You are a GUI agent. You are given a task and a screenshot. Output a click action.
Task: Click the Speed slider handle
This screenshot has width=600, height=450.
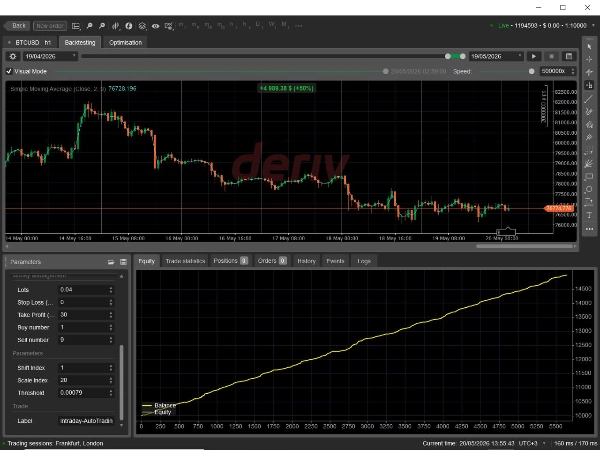532,71
